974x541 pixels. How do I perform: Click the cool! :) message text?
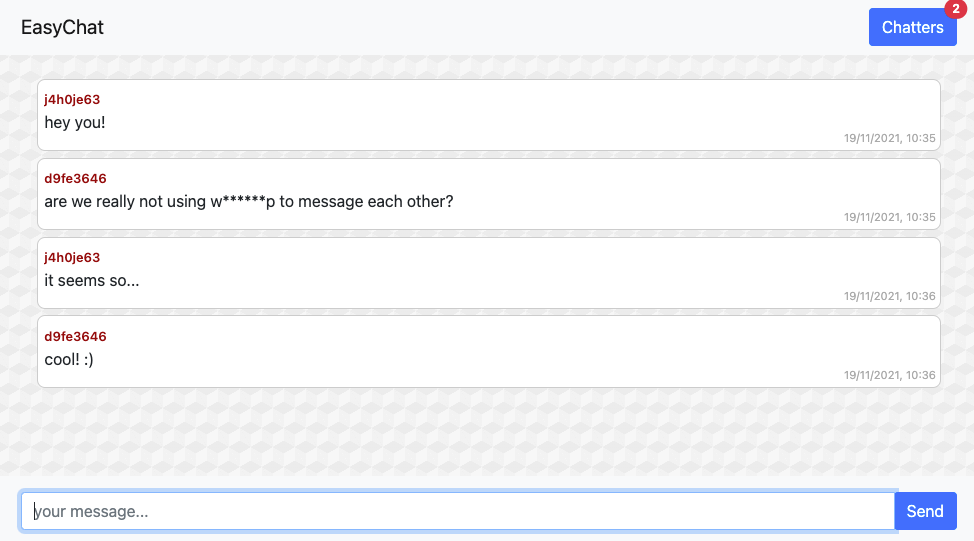(x=69, y=359)
